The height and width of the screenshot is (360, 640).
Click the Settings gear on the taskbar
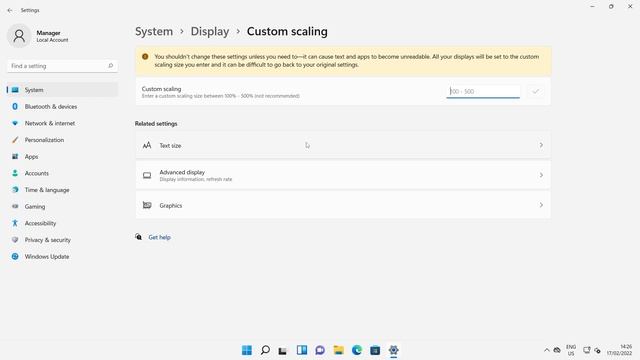[393, 350]
